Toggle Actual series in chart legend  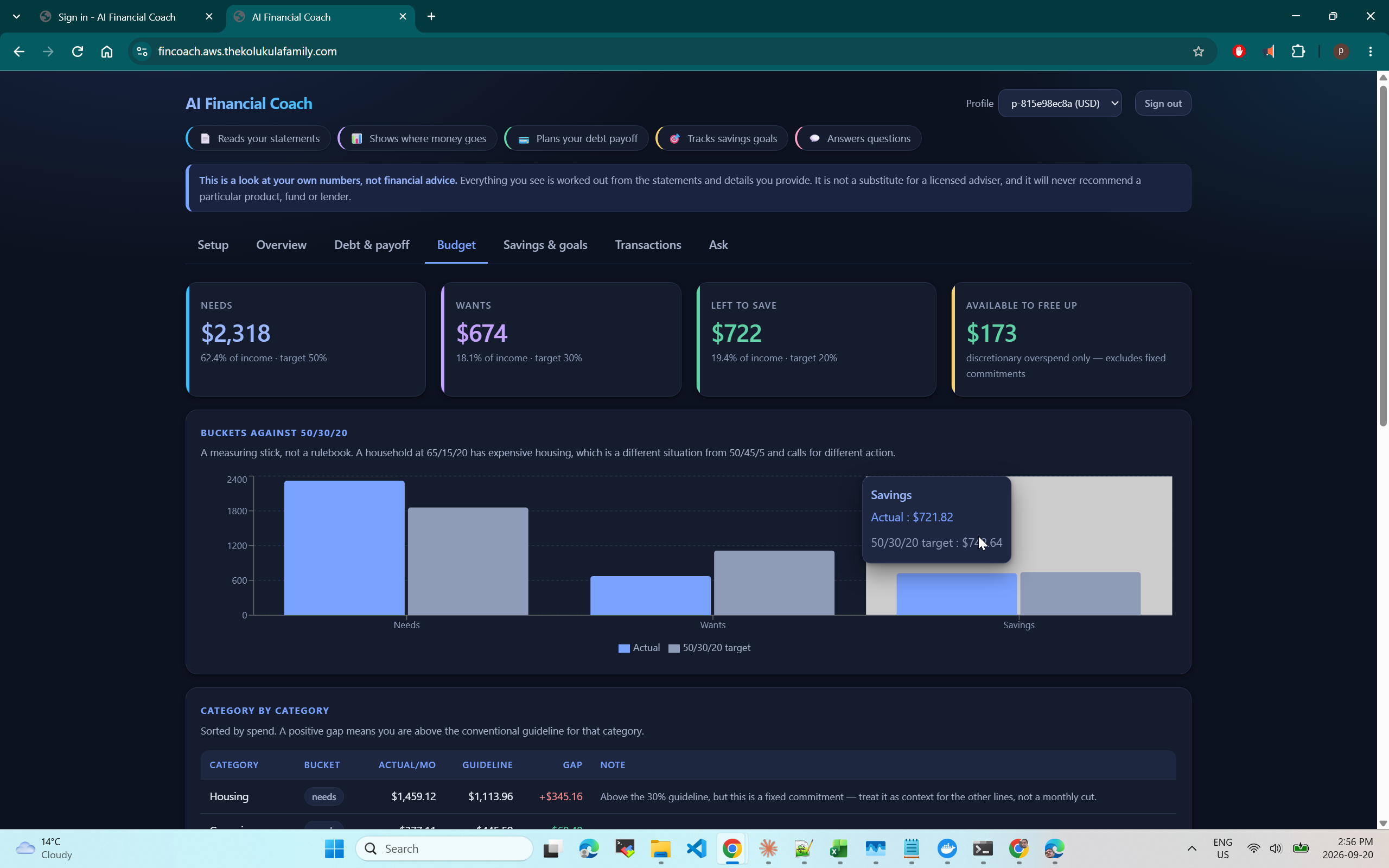tap(639, 648)
